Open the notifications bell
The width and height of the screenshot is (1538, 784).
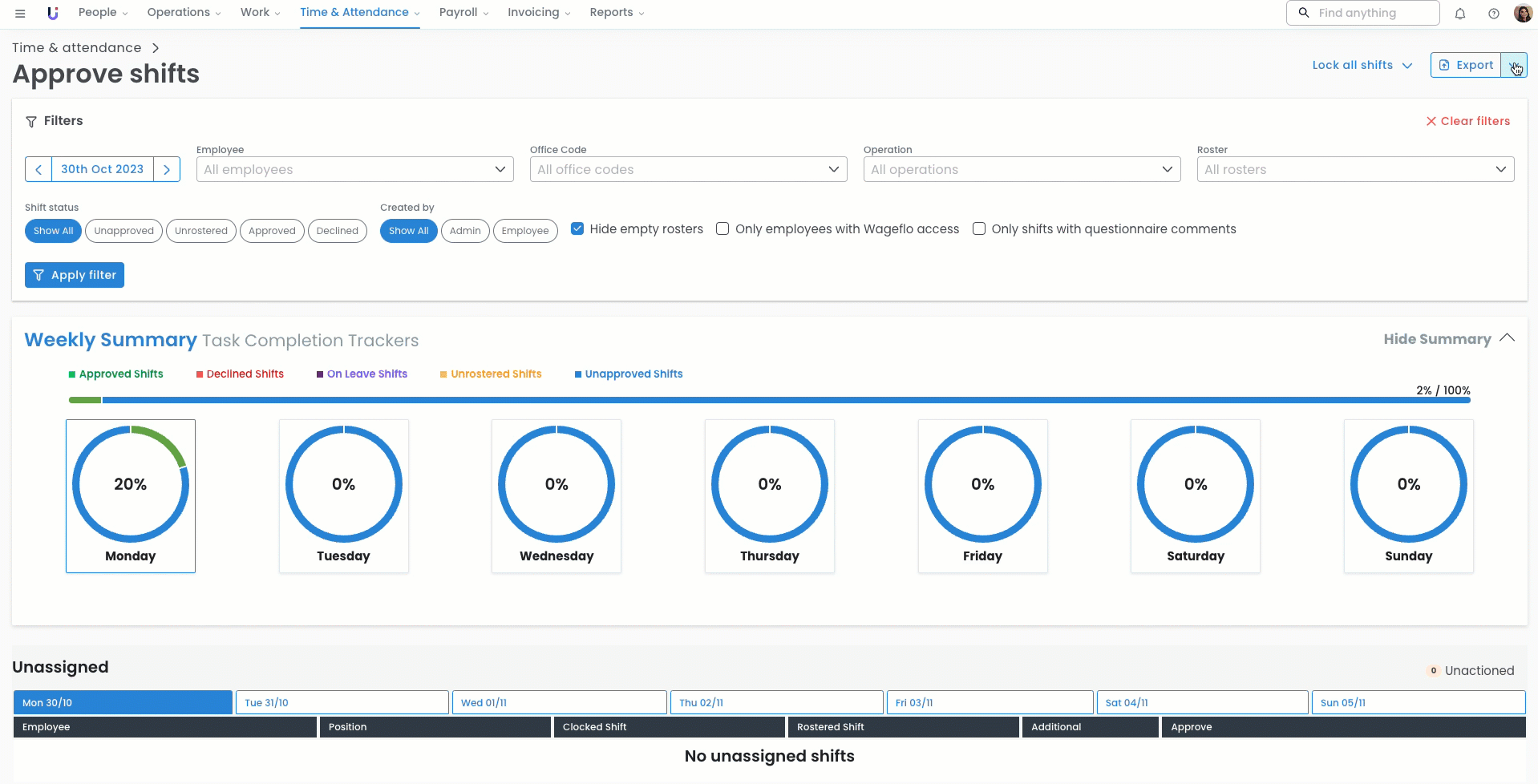coord(1460,14)
